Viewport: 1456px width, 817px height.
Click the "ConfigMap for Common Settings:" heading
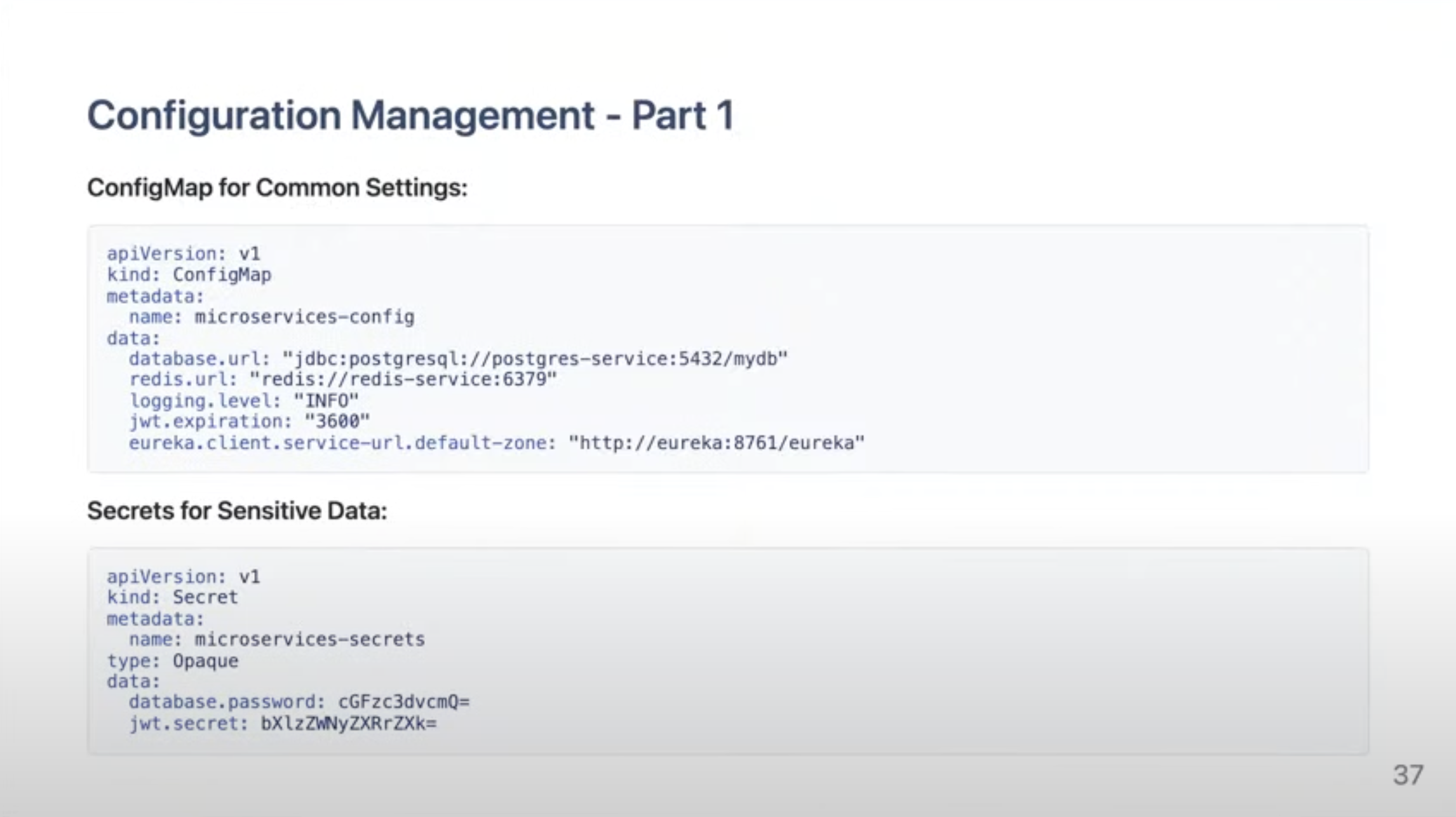[277, 188]
